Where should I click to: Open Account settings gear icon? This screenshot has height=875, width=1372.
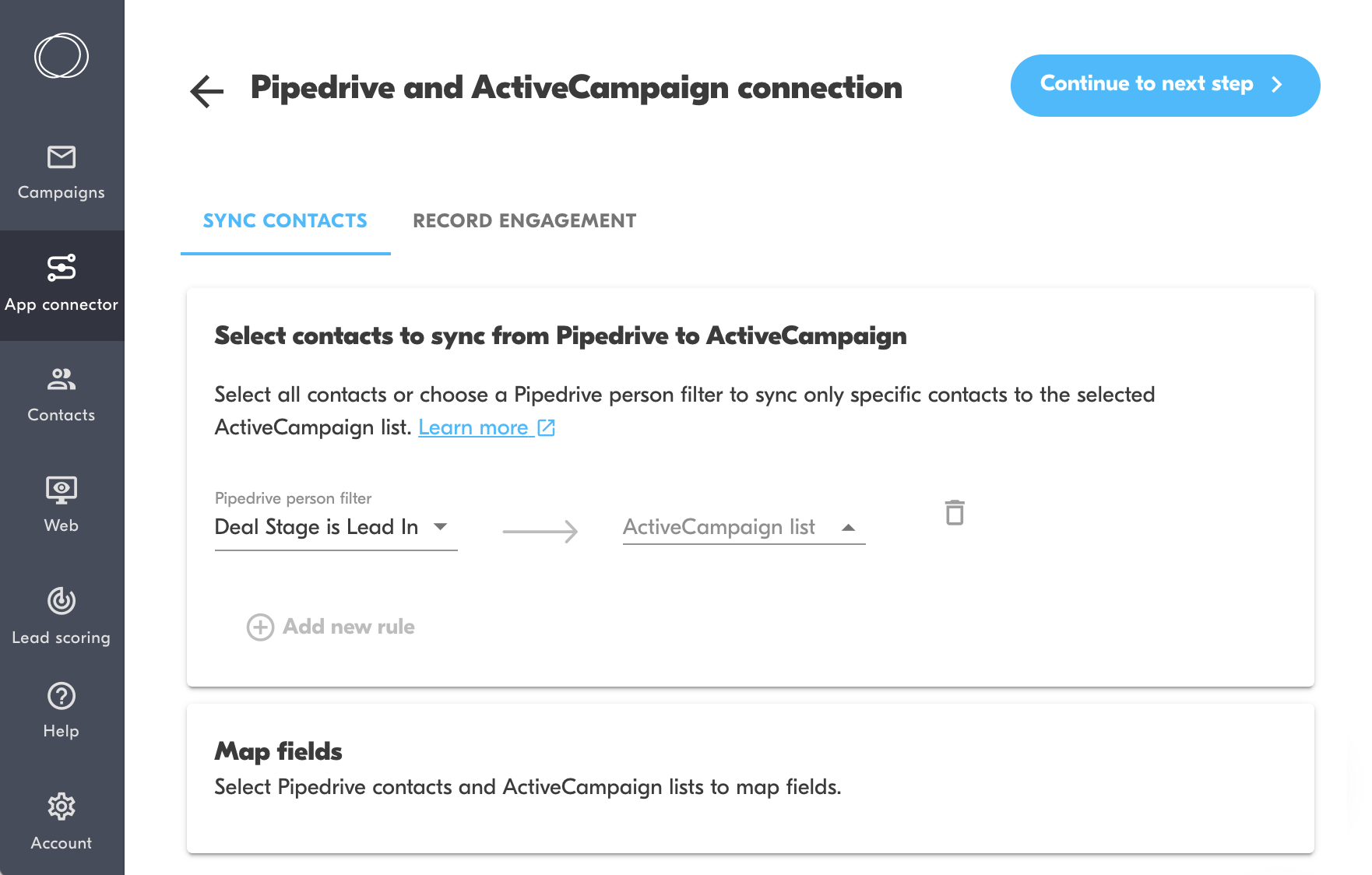[62, 806]
